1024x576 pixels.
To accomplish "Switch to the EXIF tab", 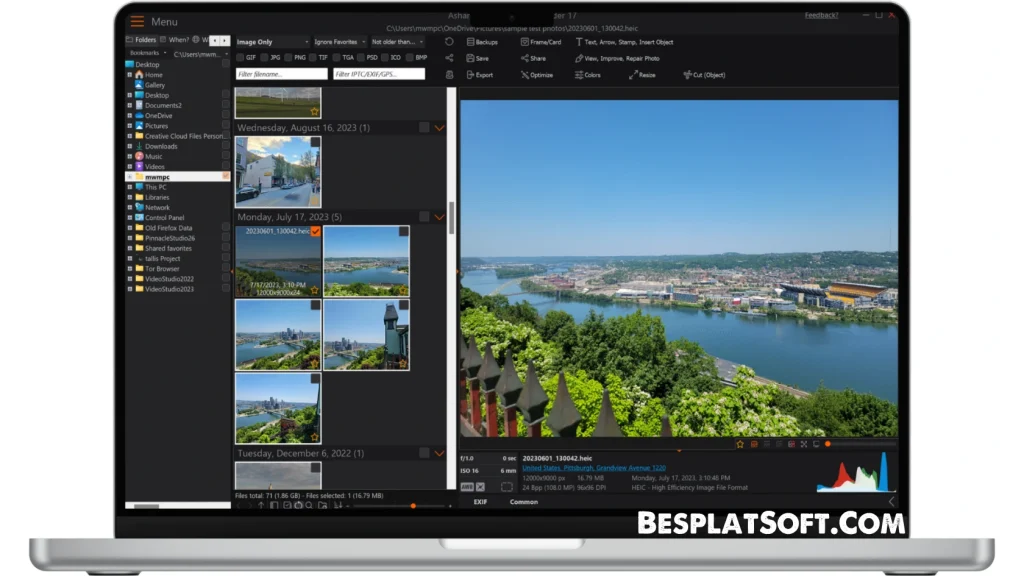I will pyautogui.click(x=480, y=502).
